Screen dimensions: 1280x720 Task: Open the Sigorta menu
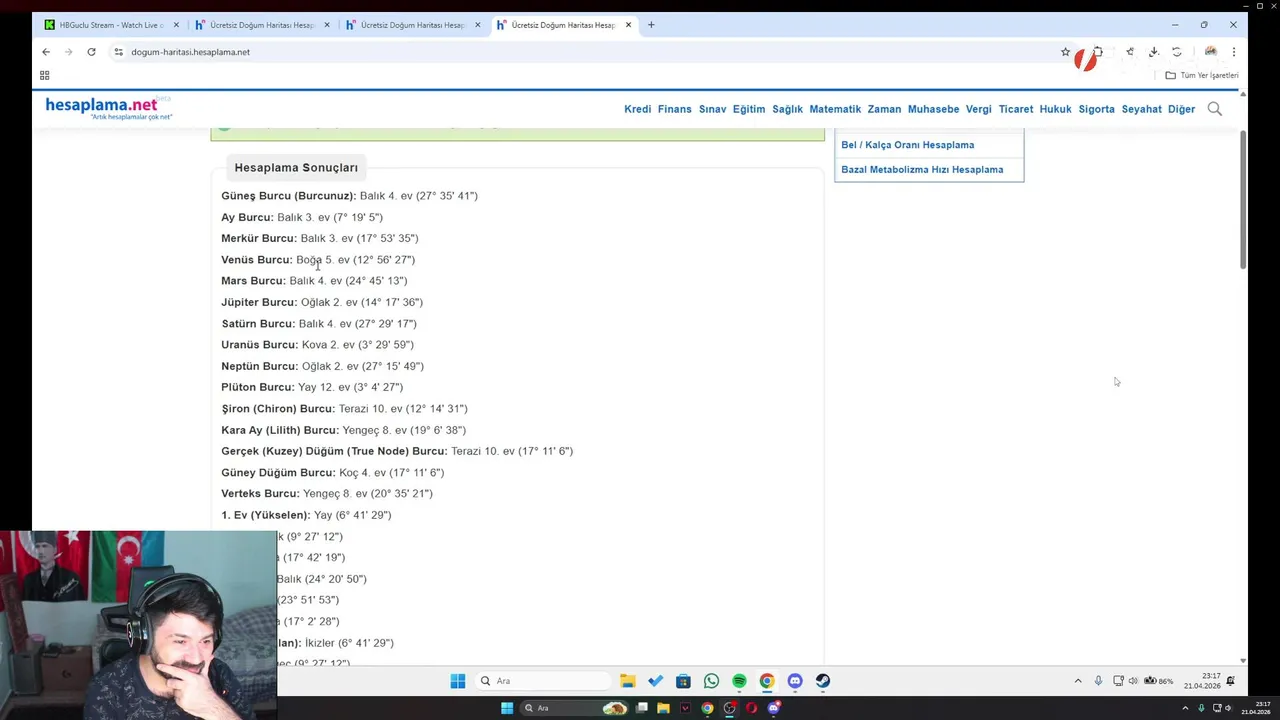pos(1096,109)
